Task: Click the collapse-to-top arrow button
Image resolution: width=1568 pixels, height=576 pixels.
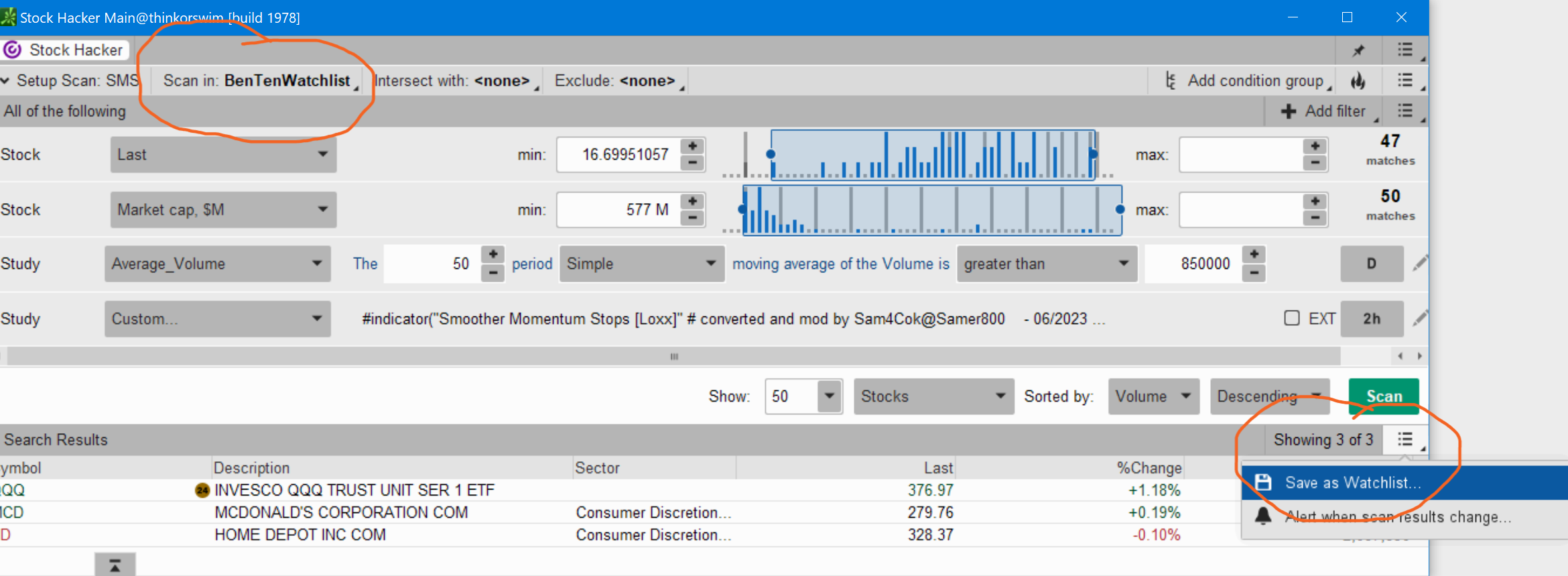Action: pos(115,565)
